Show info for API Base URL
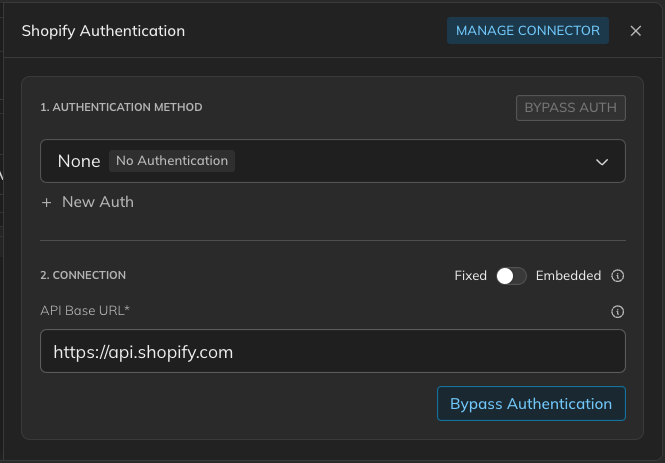 tap(617, 312)
